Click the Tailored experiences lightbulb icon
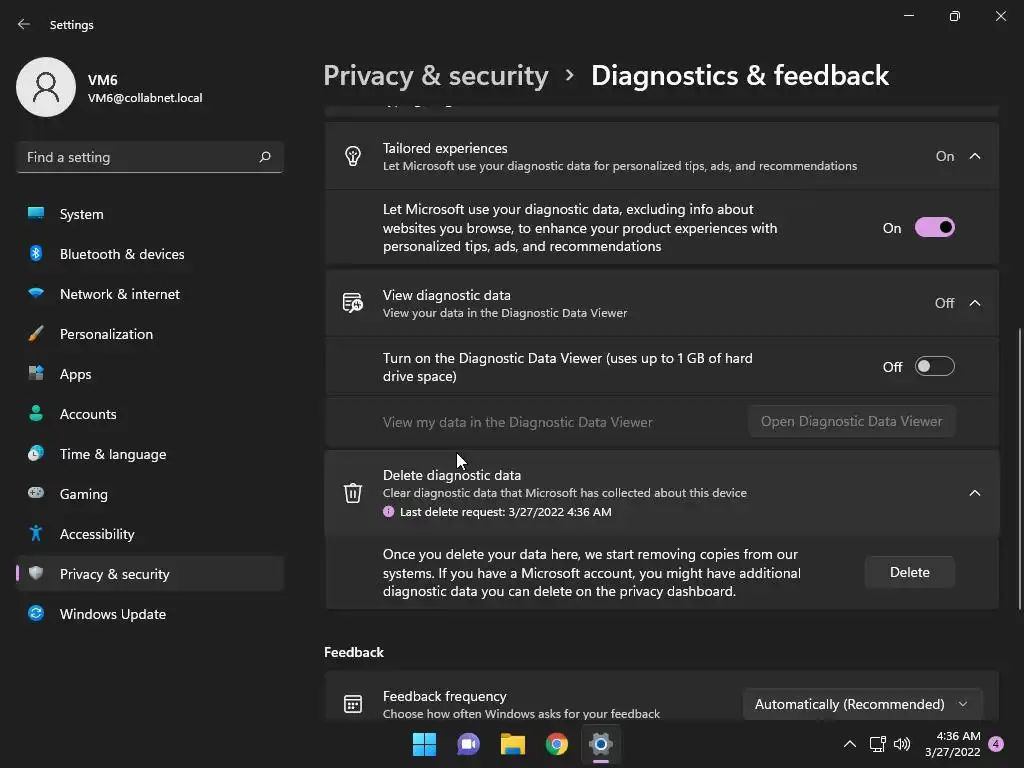The width and height of the screenshot is (1024, 768). pyautogui.click(x=352, y=156)
